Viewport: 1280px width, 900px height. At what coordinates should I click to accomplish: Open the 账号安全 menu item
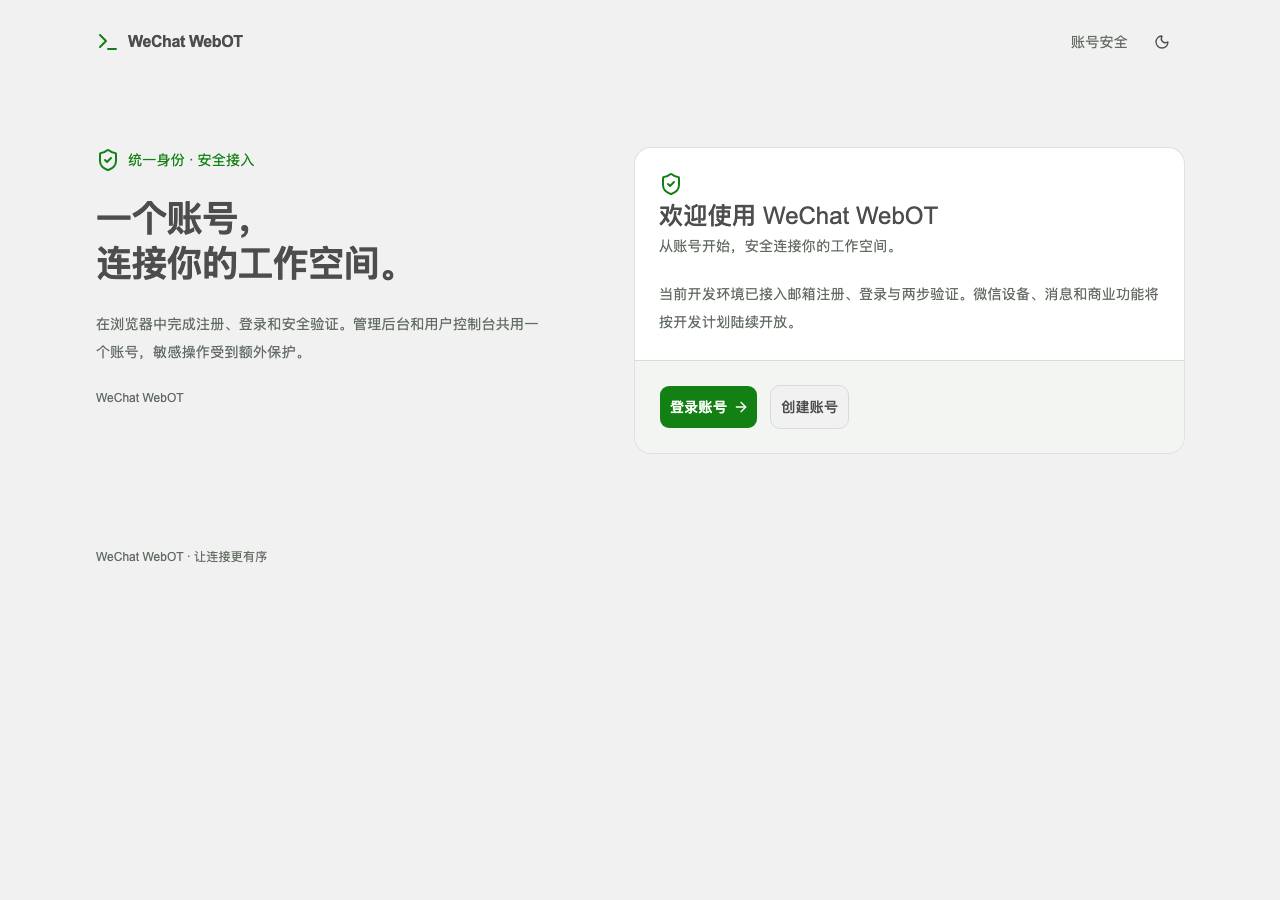(x=1099, y=42)
